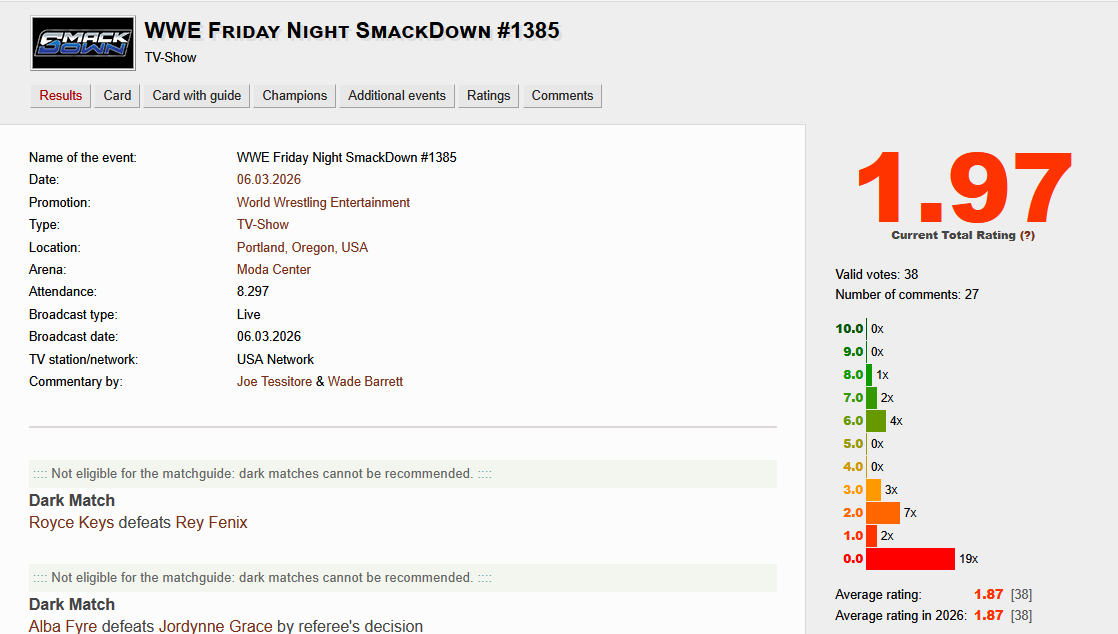
Task: Click the 10.0 rating label
Action: click(848, 329)
